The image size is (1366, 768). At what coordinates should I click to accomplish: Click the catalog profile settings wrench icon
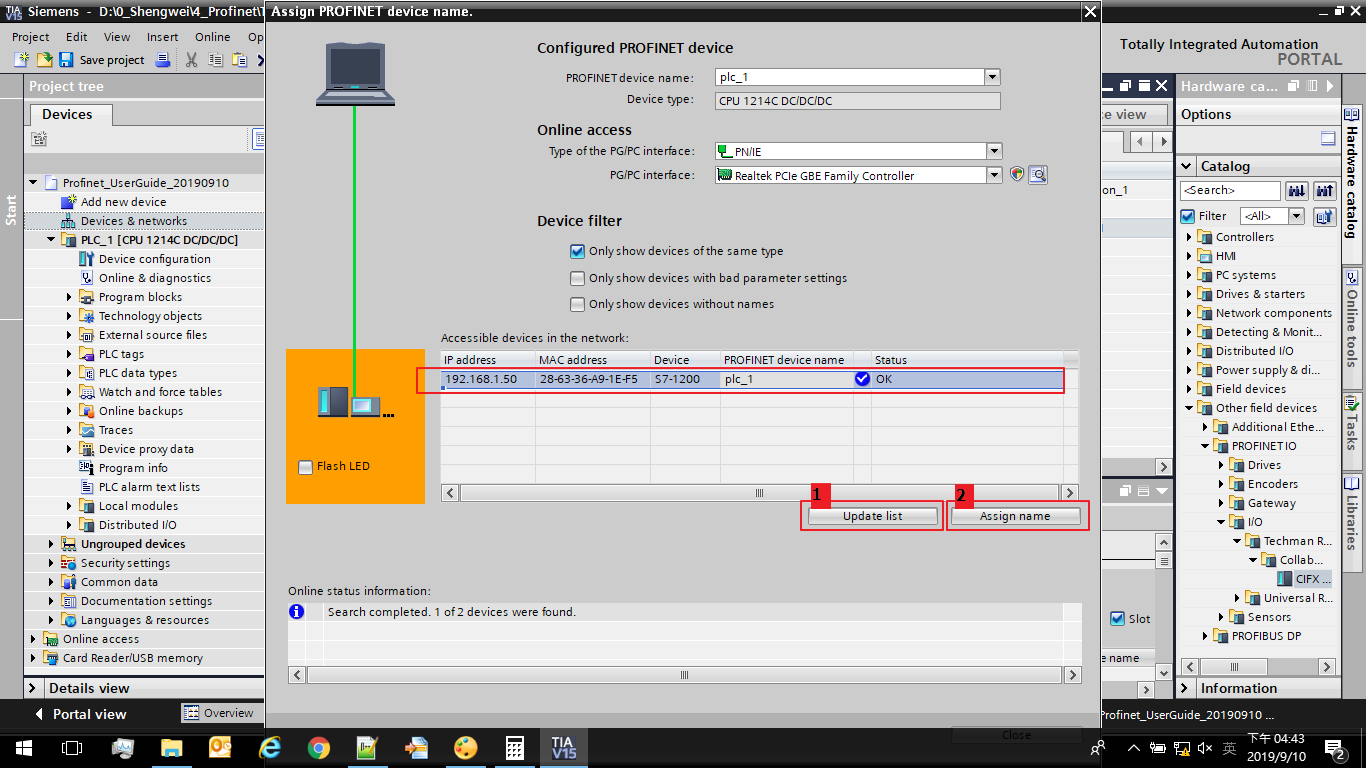point(1325,216)
